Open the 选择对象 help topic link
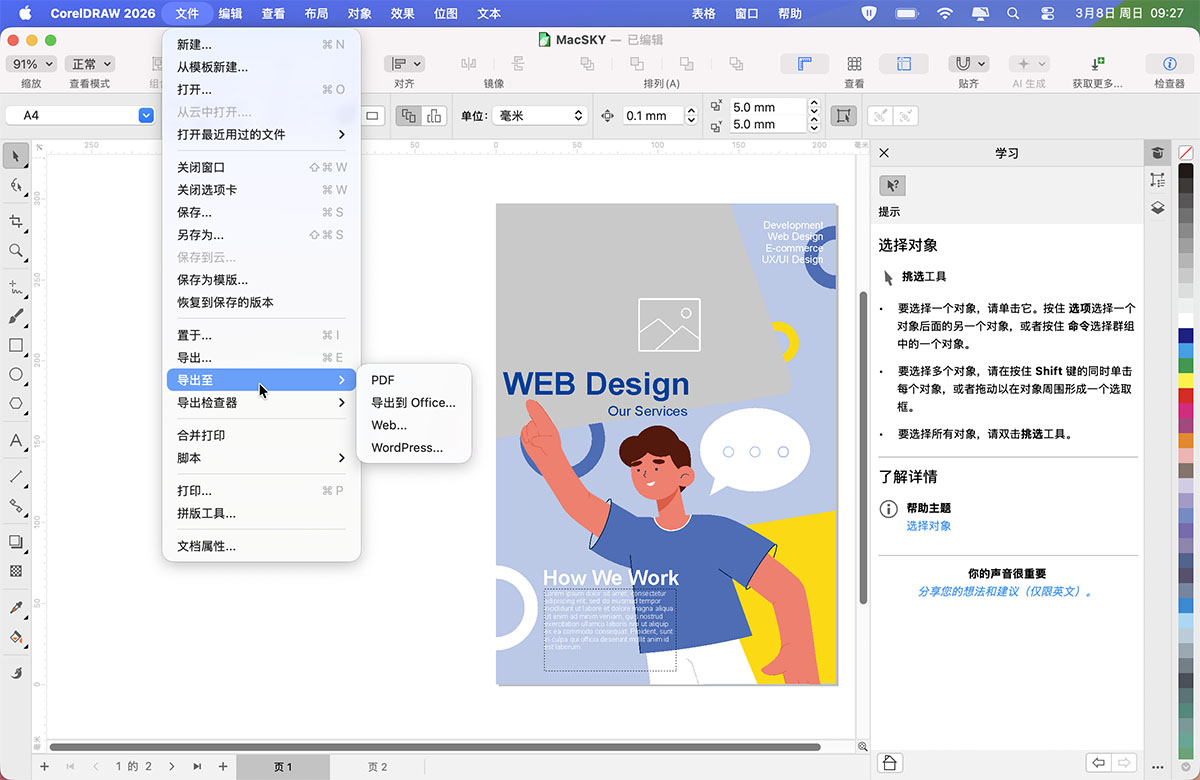Image resolution: width=1200 pixels, height=780 pixels. pyautogui.click(x=928, y=526)
